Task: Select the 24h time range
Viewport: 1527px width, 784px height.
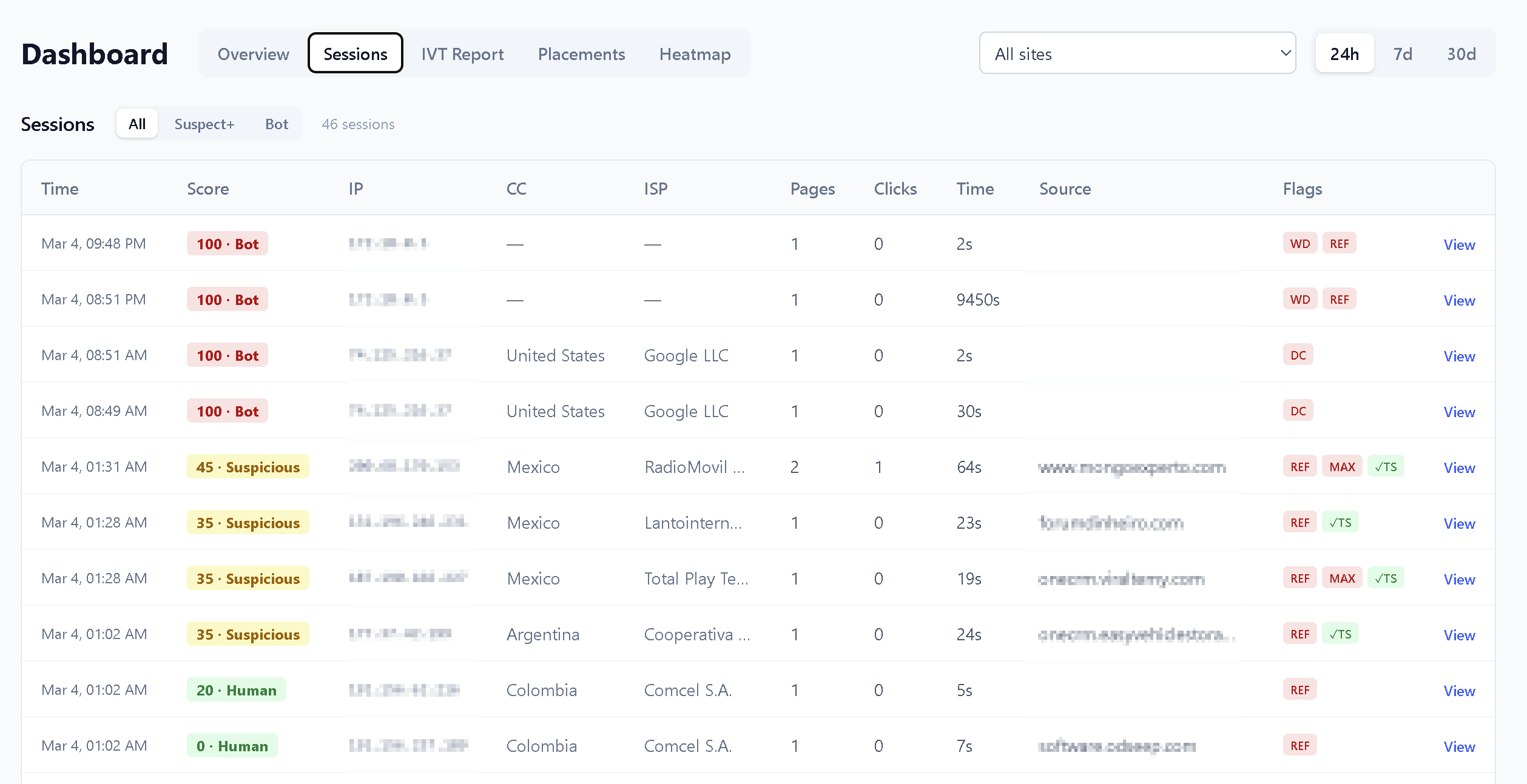Action: (1344, 54)
